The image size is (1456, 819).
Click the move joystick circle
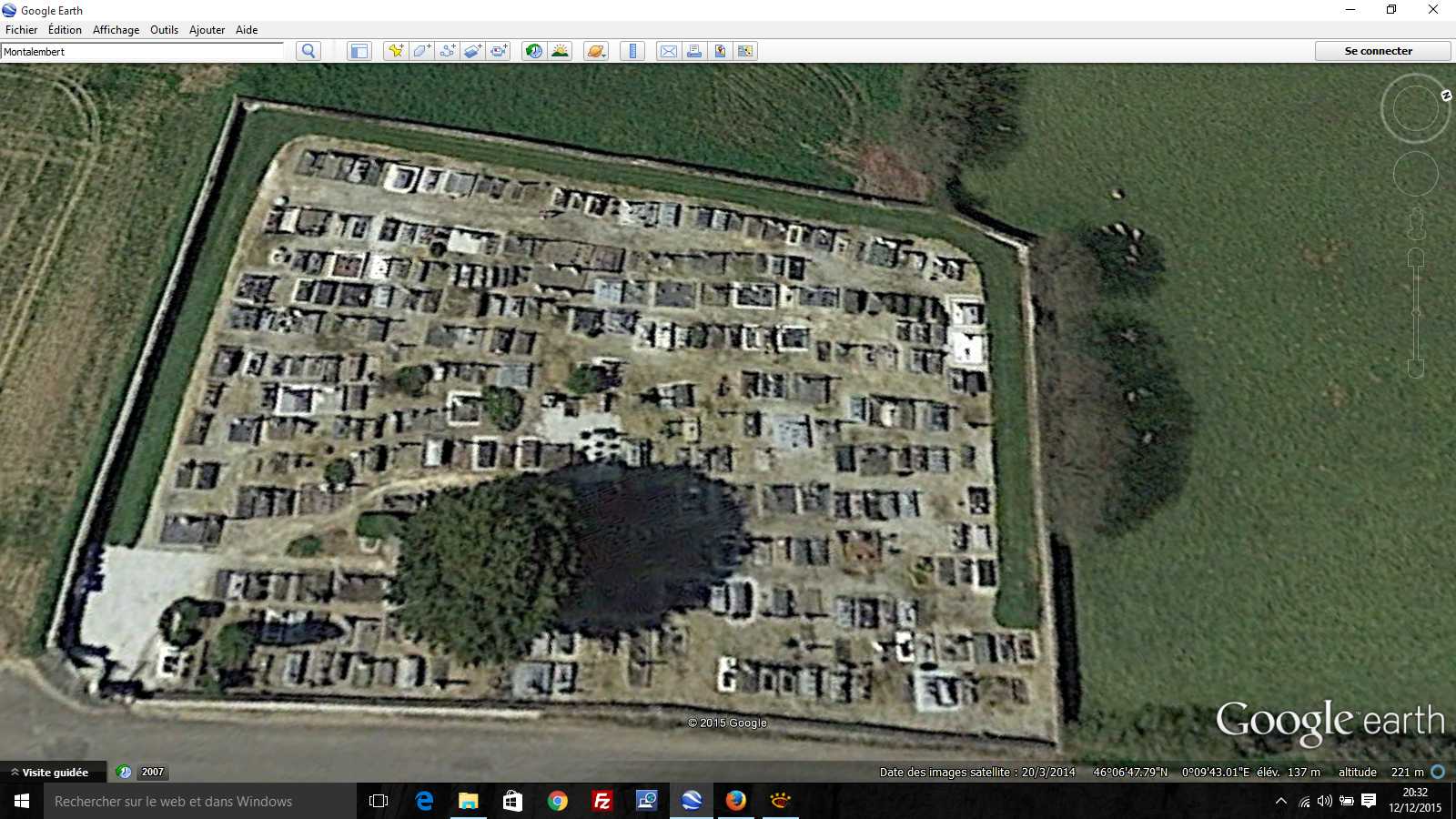[1415, 173]
